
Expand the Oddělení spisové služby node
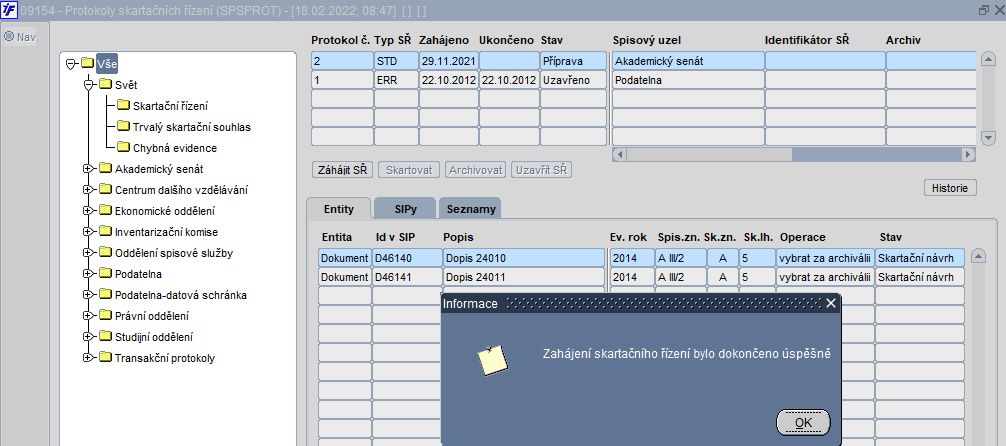(x=88, y=253)
